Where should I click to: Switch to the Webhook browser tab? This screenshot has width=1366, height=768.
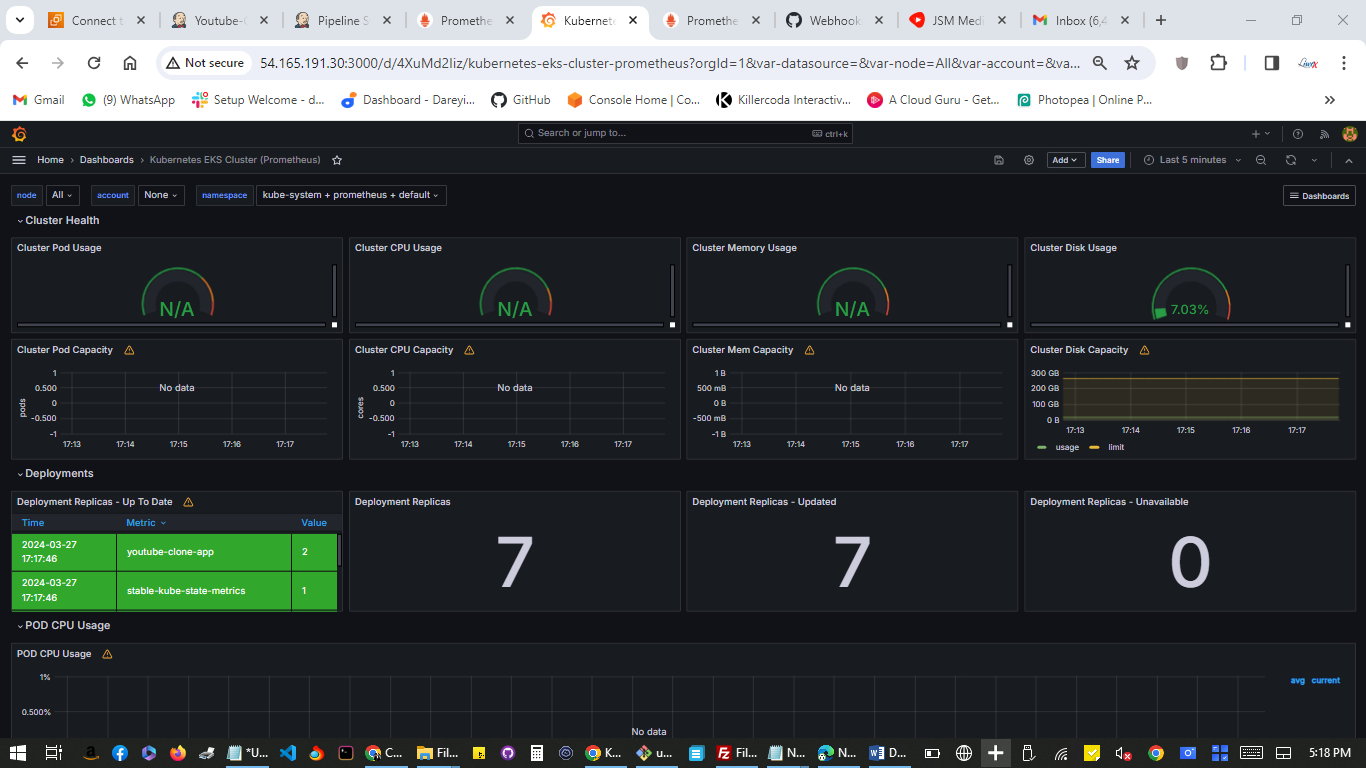(834, 20)
